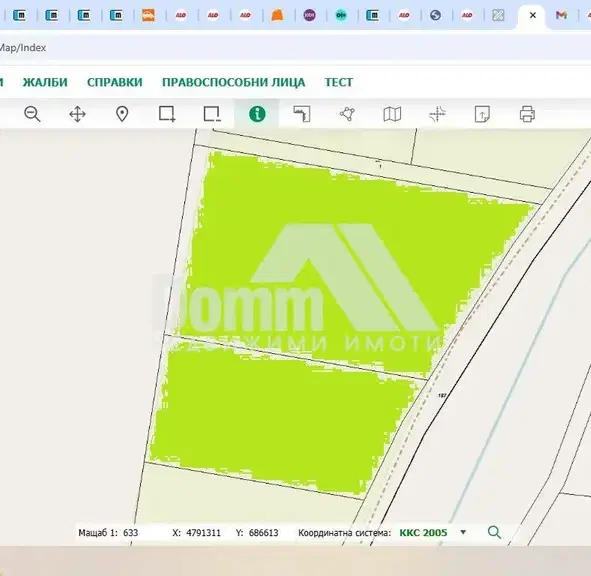Select the crosshair coordinate tool

pyautogui.click(x=437, y=114)
